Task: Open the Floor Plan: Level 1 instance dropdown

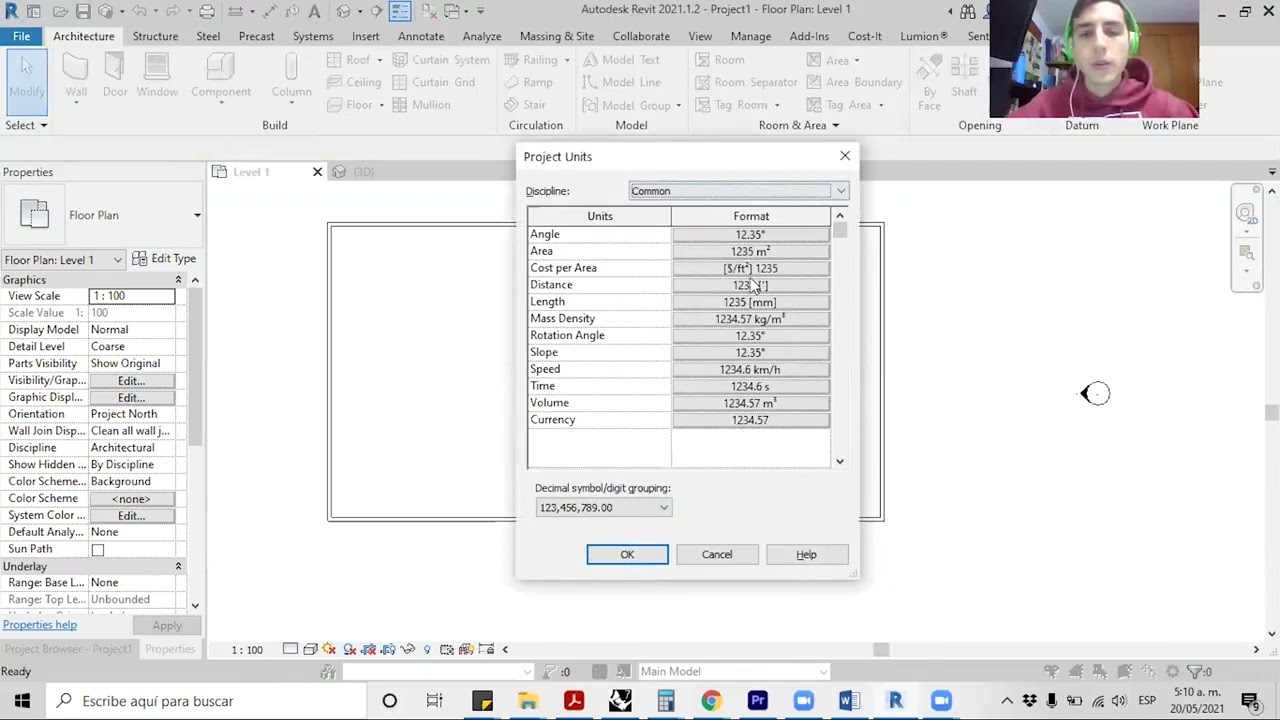Action: tap(63, 260)
